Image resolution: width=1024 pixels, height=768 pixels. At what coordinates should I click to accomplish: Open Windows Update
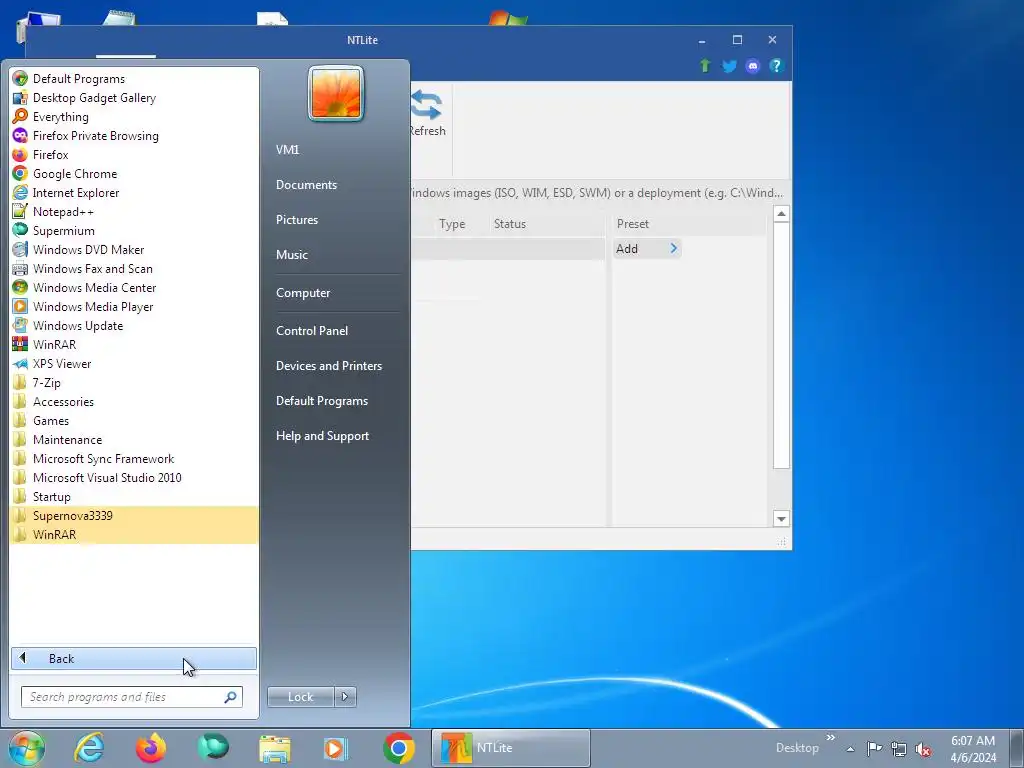click(x=134, y=325)
